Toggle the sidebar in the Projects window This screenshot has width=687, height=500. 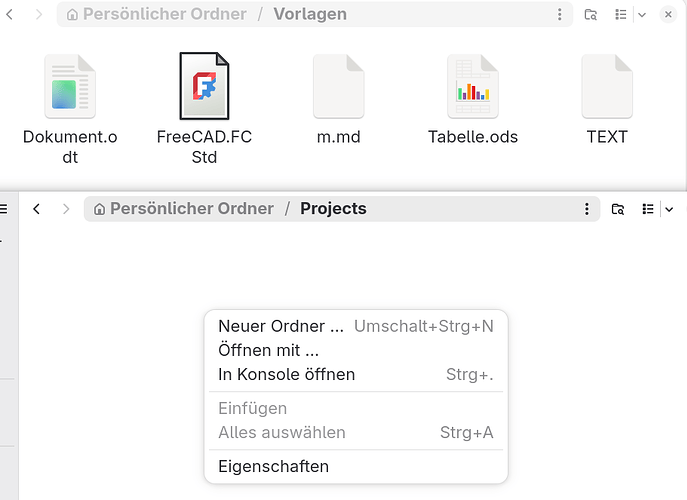point(4,209)
